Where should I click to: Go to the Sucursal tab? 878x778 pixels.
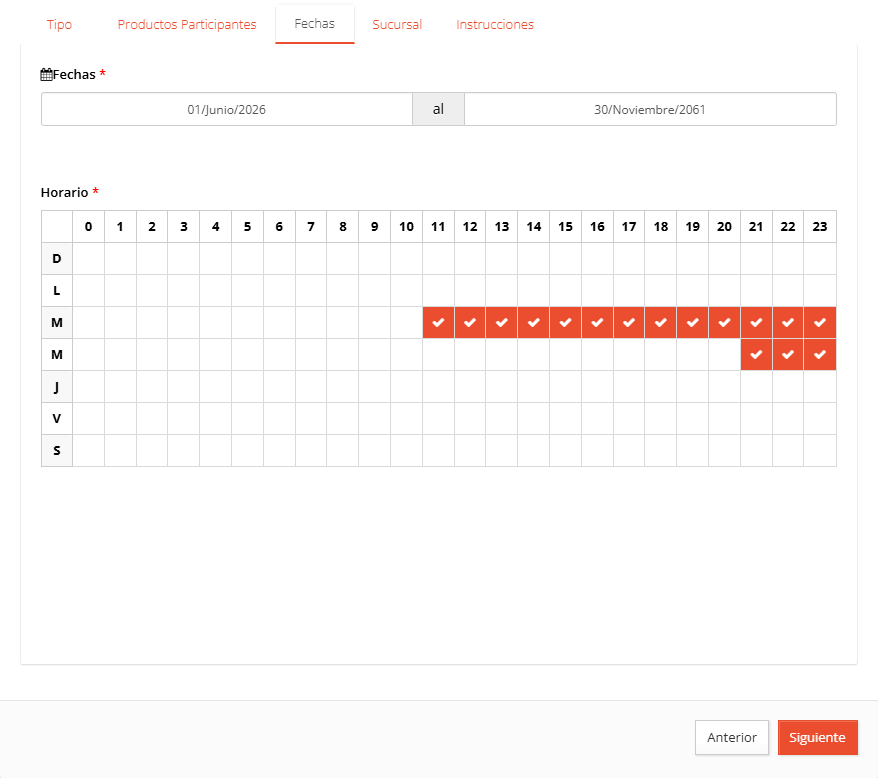[397, 25]
